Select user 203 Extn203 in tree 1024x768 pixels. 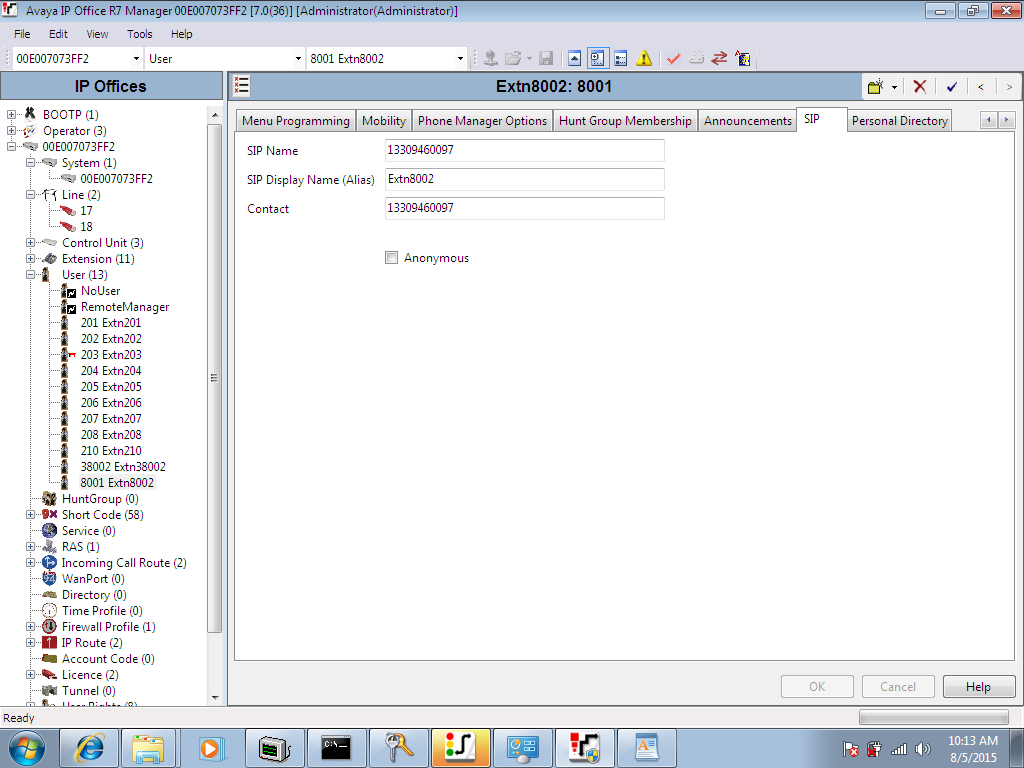click(111, 355)
